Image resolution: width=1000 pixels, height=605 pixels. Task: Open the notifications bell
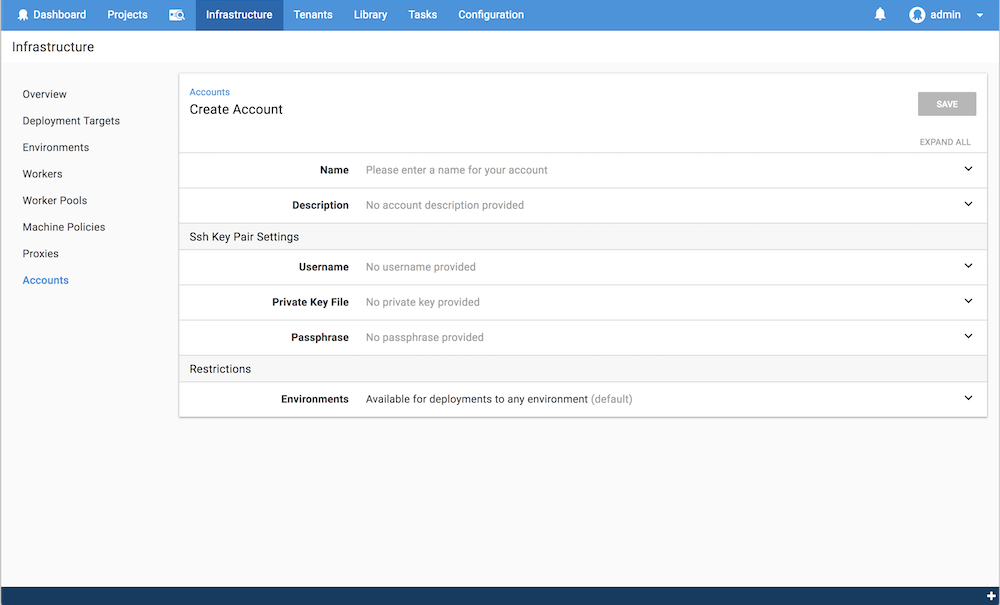point(880,14)
